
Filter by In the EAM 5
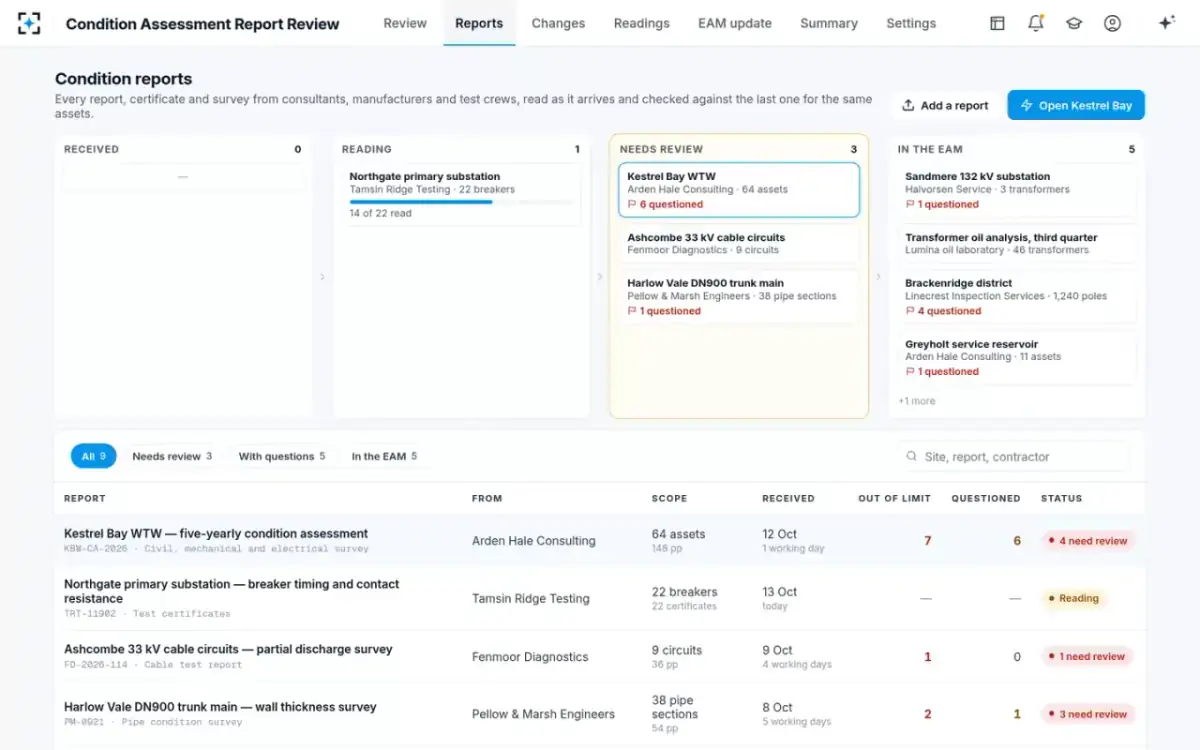(384, 456)
